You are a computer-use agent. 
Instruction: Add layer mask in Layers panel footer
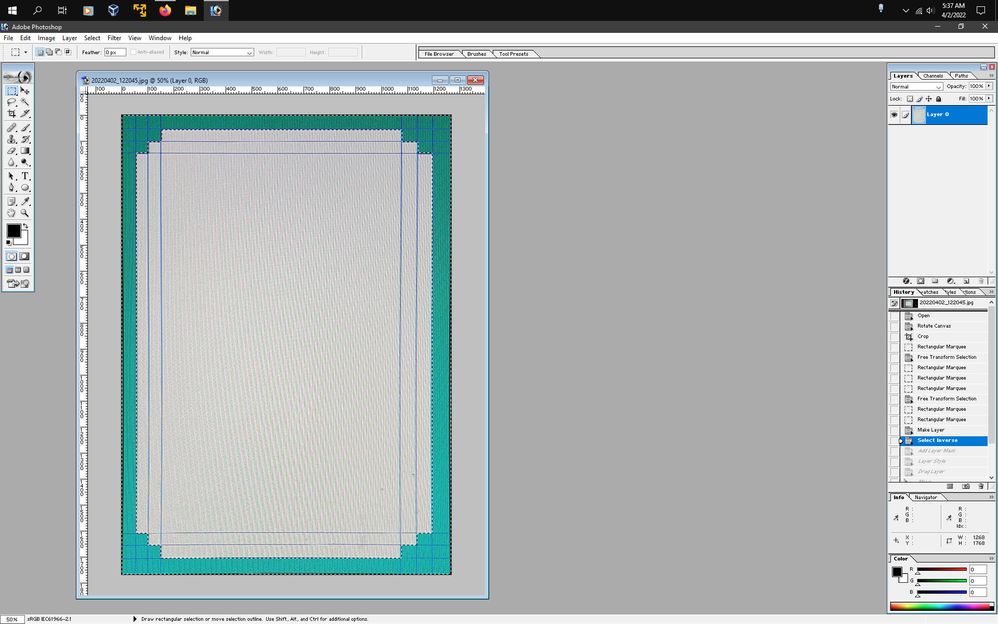coord(920,281)
